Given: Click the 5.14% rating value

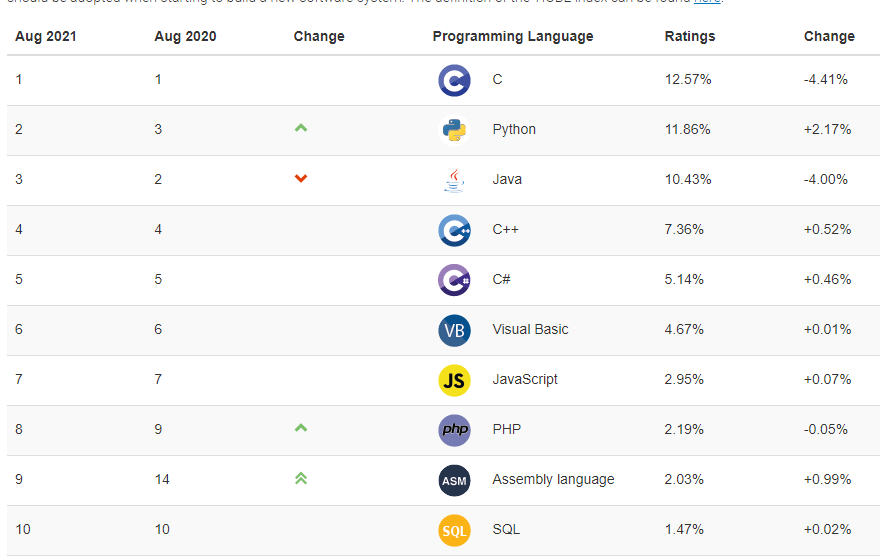Looking at the screenshot, I should click(684, 280).
